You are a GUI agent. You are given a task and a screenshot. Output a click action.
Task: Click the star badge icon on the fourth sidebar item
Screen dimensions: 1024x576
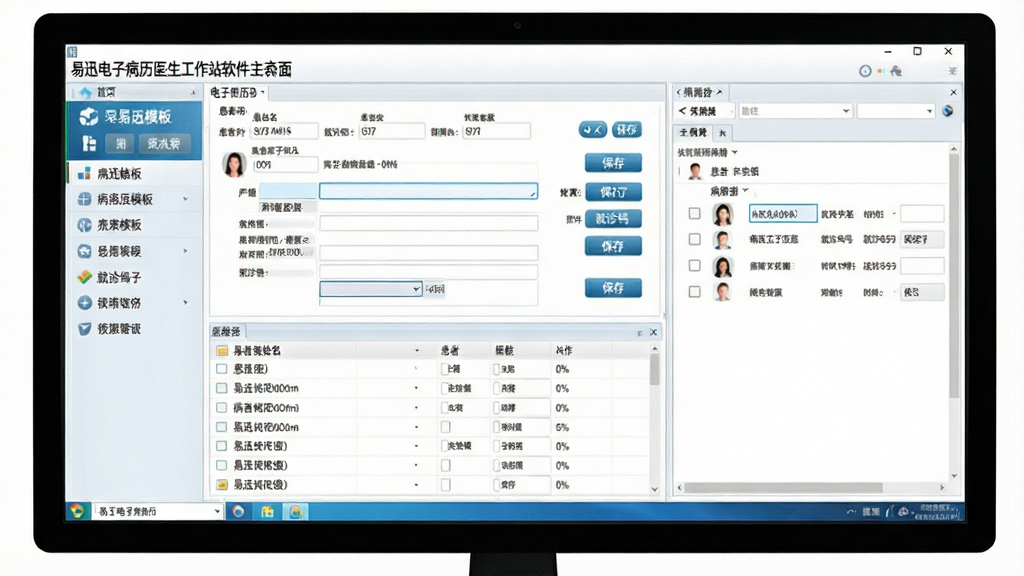point(84,251)
